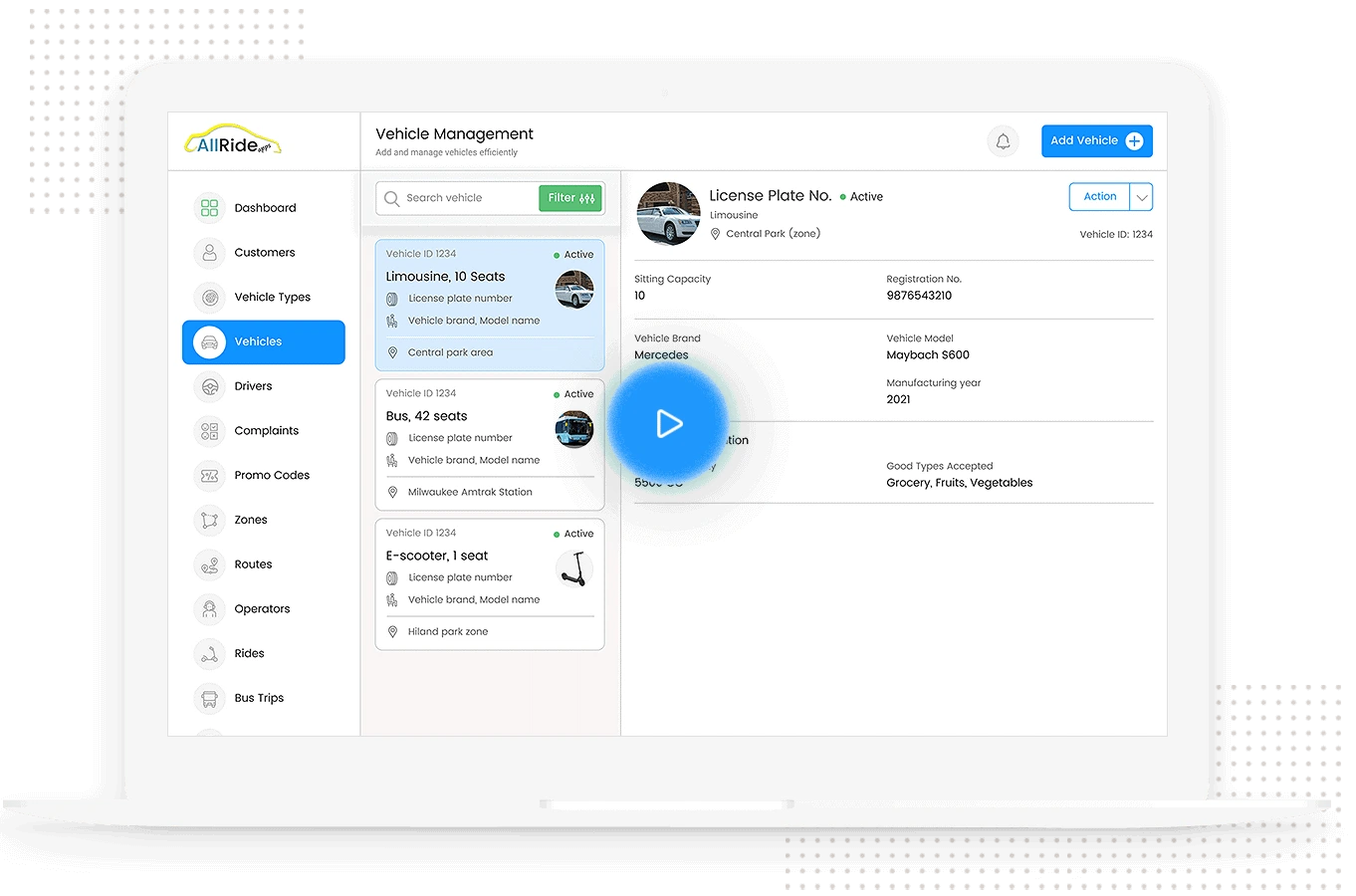
Task: Click location pin beside Hiland park zone
Action: click(x=392, y=631)
